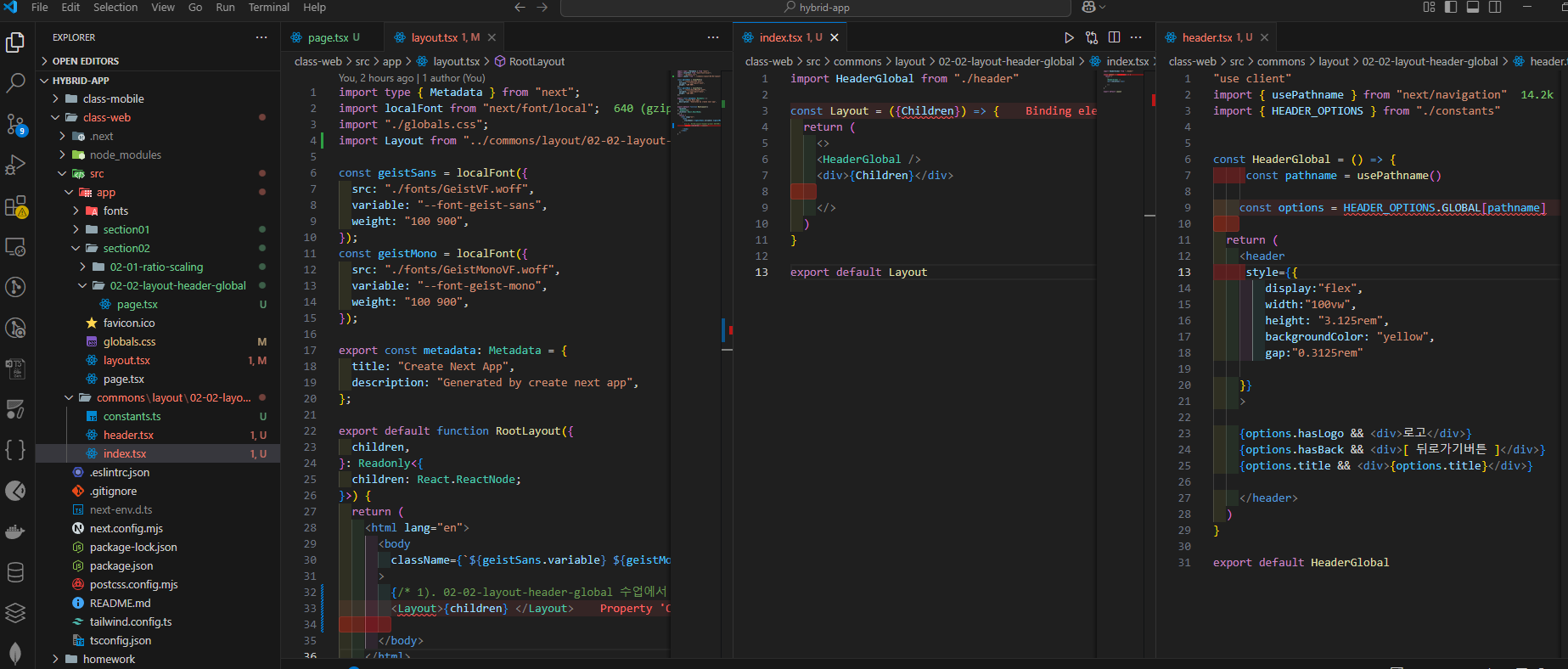Open the stacked layers icon view
Image resolution: width=1568 pixels, height=669 pixels.
click(15, 613)
